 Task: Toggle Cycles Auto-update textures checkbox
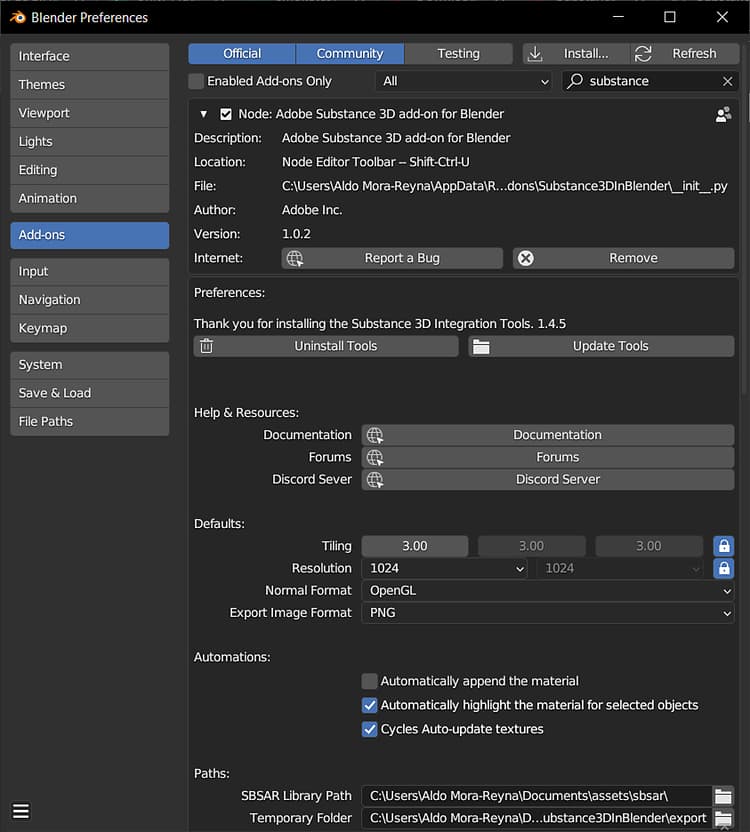(370, 729)
